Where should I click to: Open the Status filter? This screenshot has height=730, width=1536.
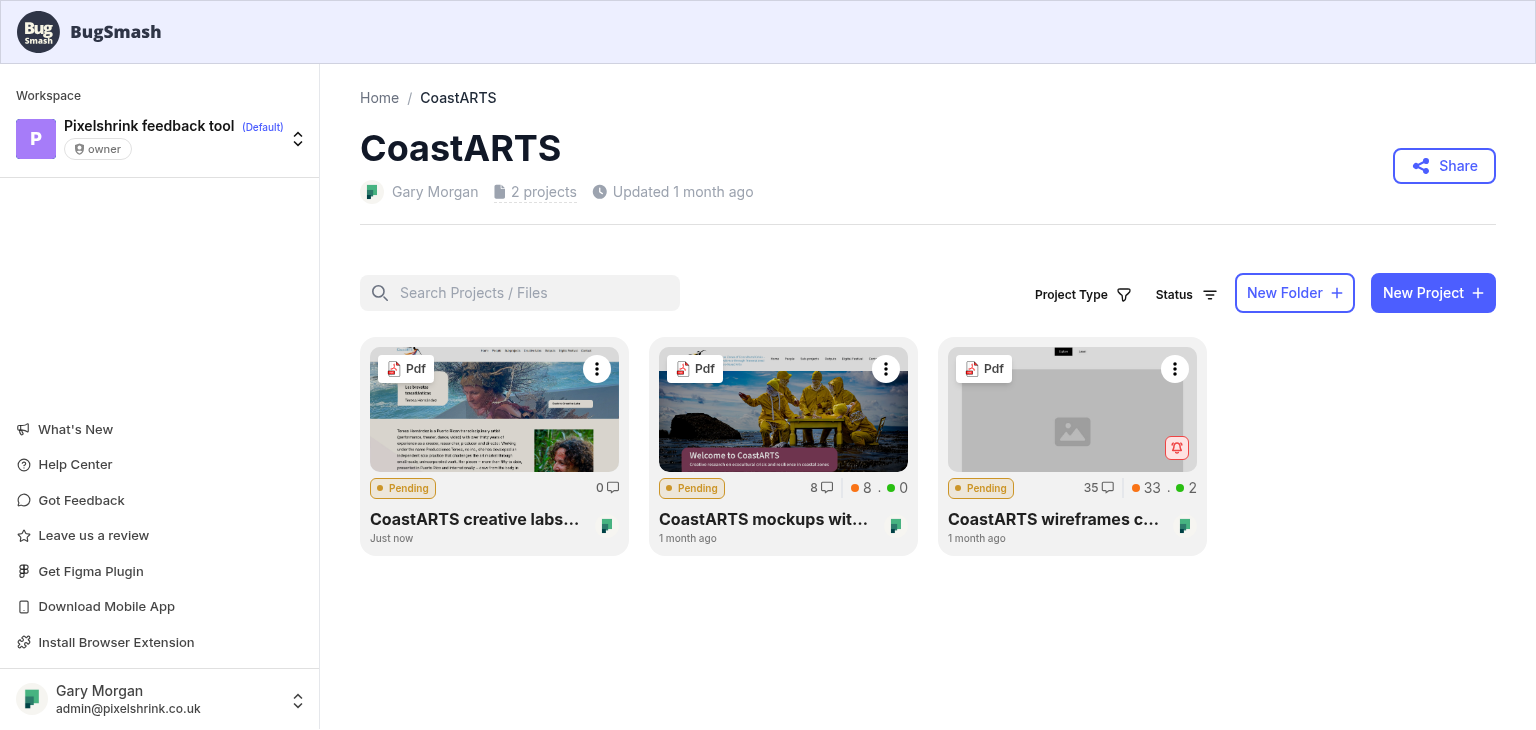click(x=1186, y=295)
